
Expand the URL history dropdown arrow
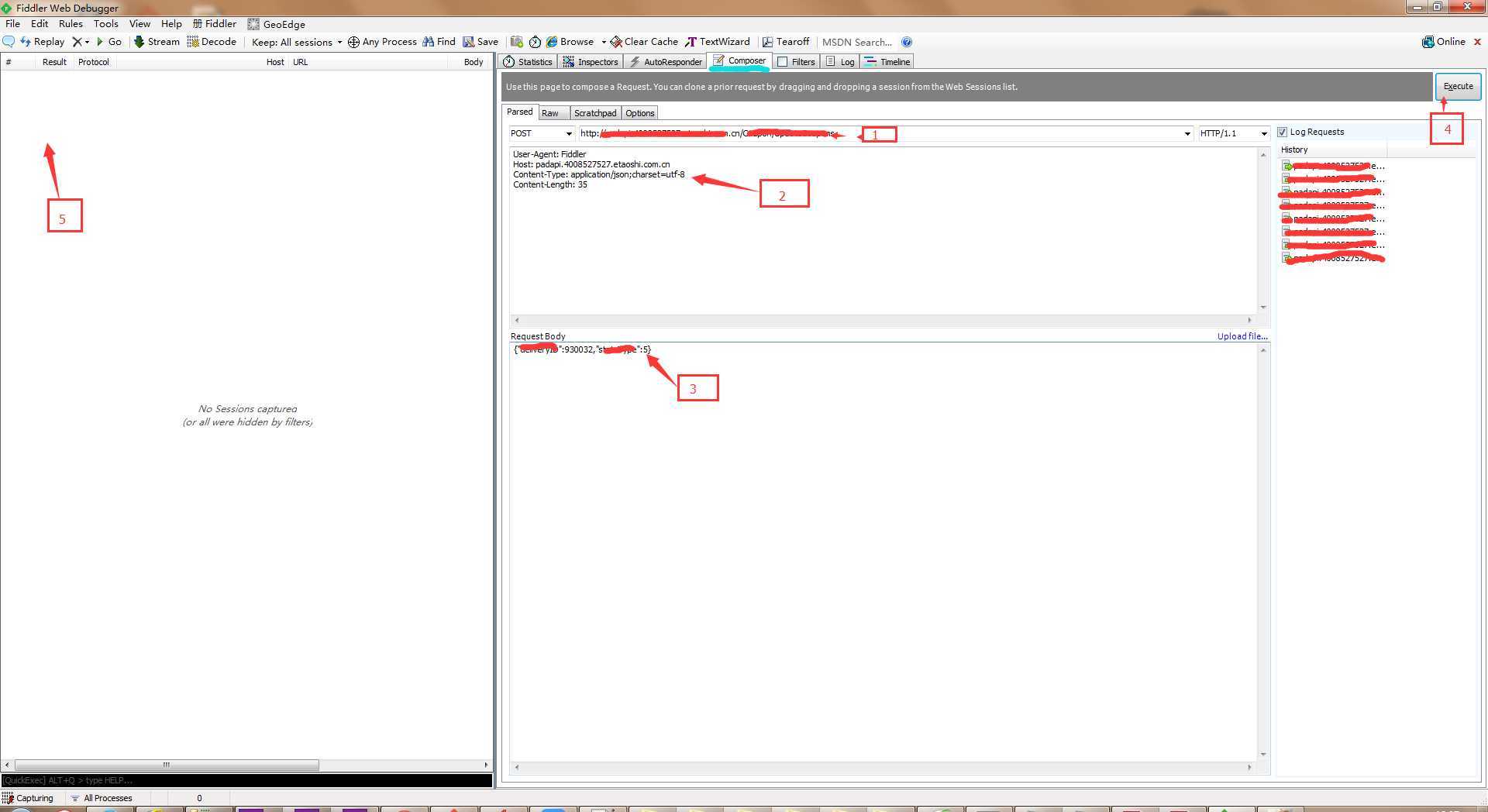[x=1187, y=134]
